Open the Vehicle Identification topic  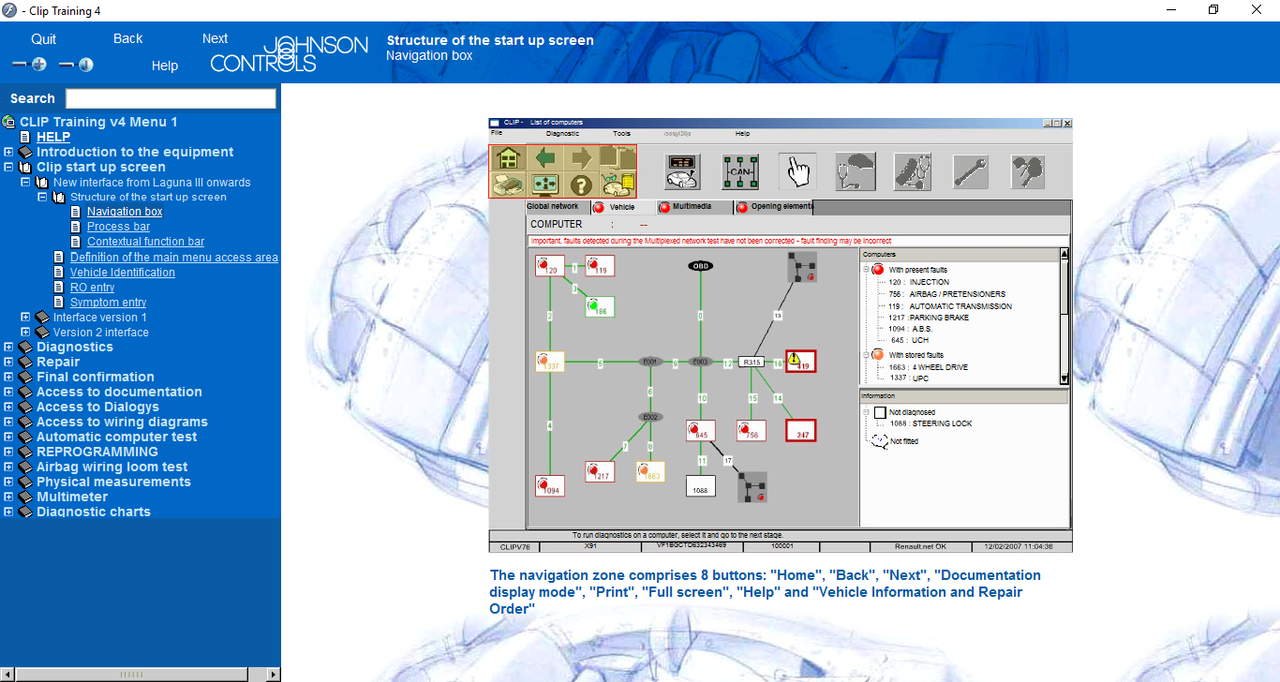[122, 272]
